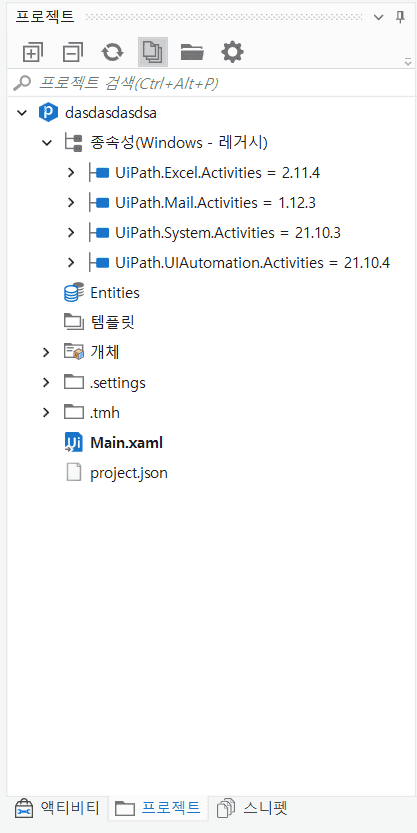Expand UiPath.Excel.Activities dependency
The width and height of the screenshot is (417, 833).
pos(71,173)
